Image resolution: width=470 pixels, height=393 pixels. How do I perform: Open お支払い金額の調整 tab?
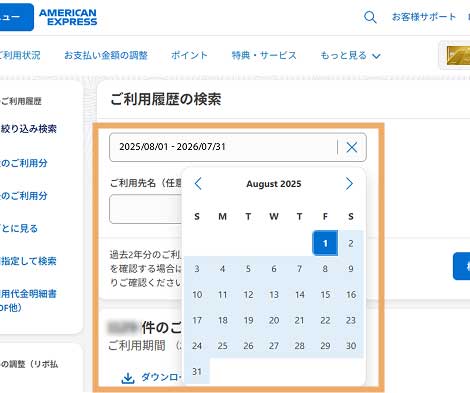(106, 55)
